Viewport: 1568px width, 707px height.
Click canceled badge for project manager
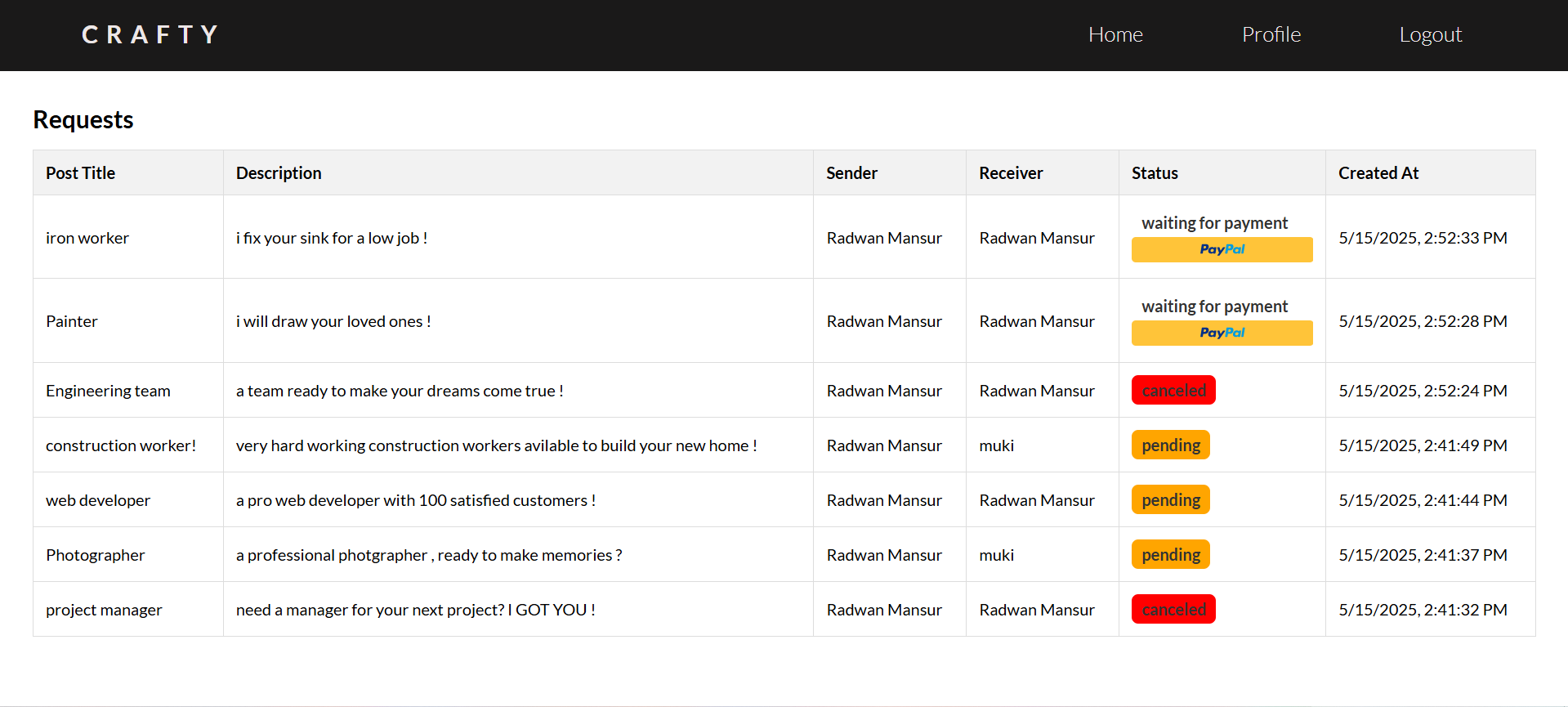coord(1173,610)
